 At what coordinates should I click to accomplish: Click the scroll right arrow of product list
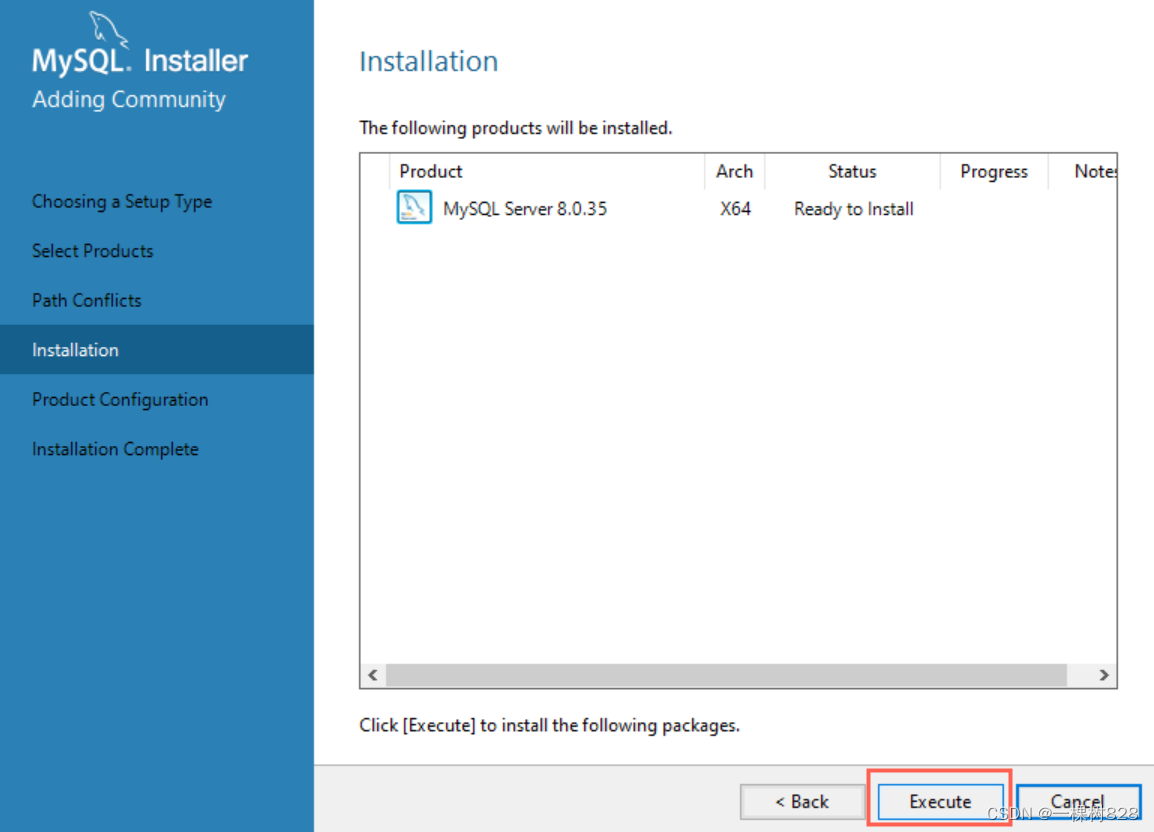pyautogui.click(x=1103, y=675)
